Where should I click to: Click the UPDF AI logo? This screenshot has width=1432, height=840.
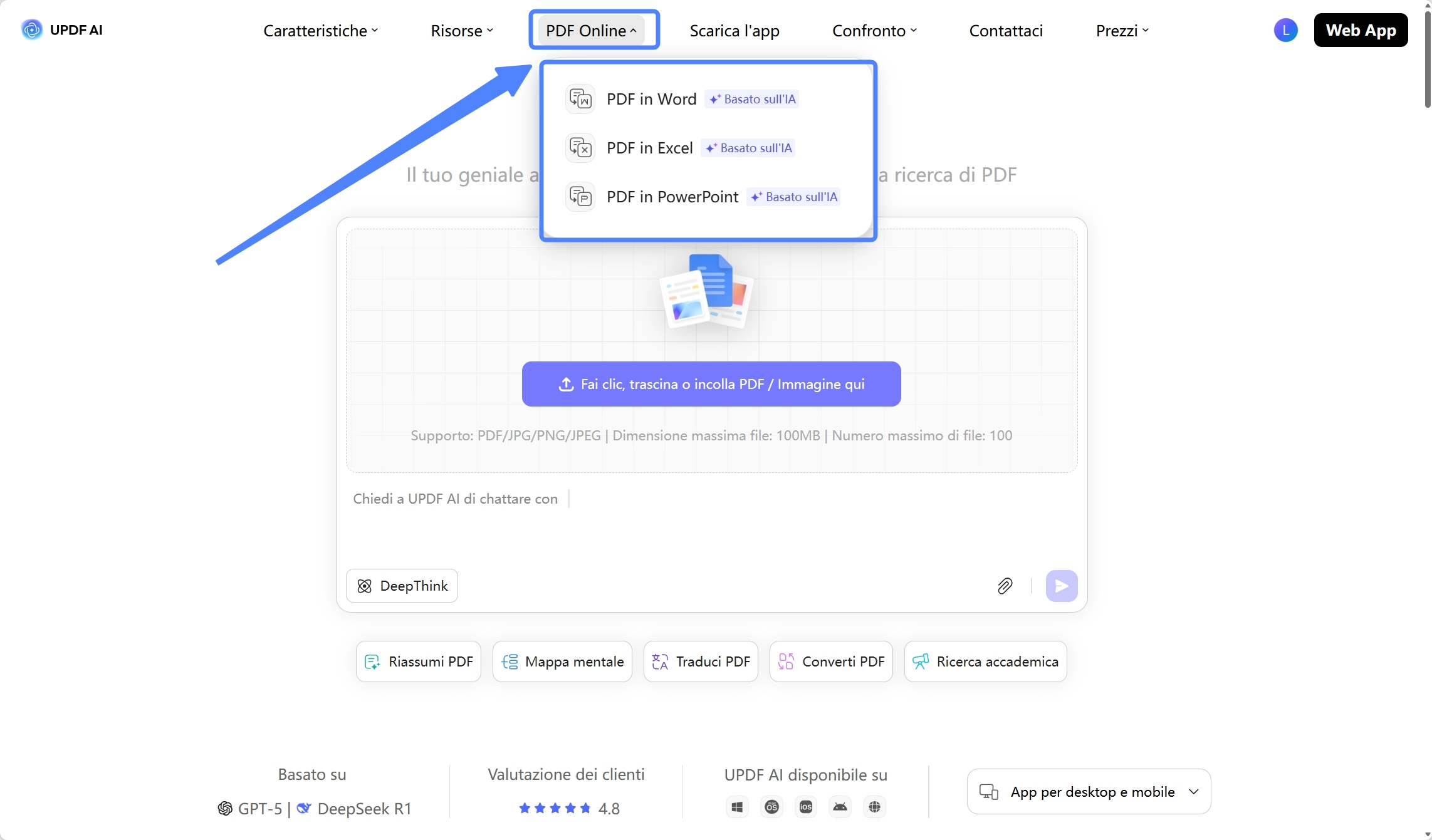(61, 29)
